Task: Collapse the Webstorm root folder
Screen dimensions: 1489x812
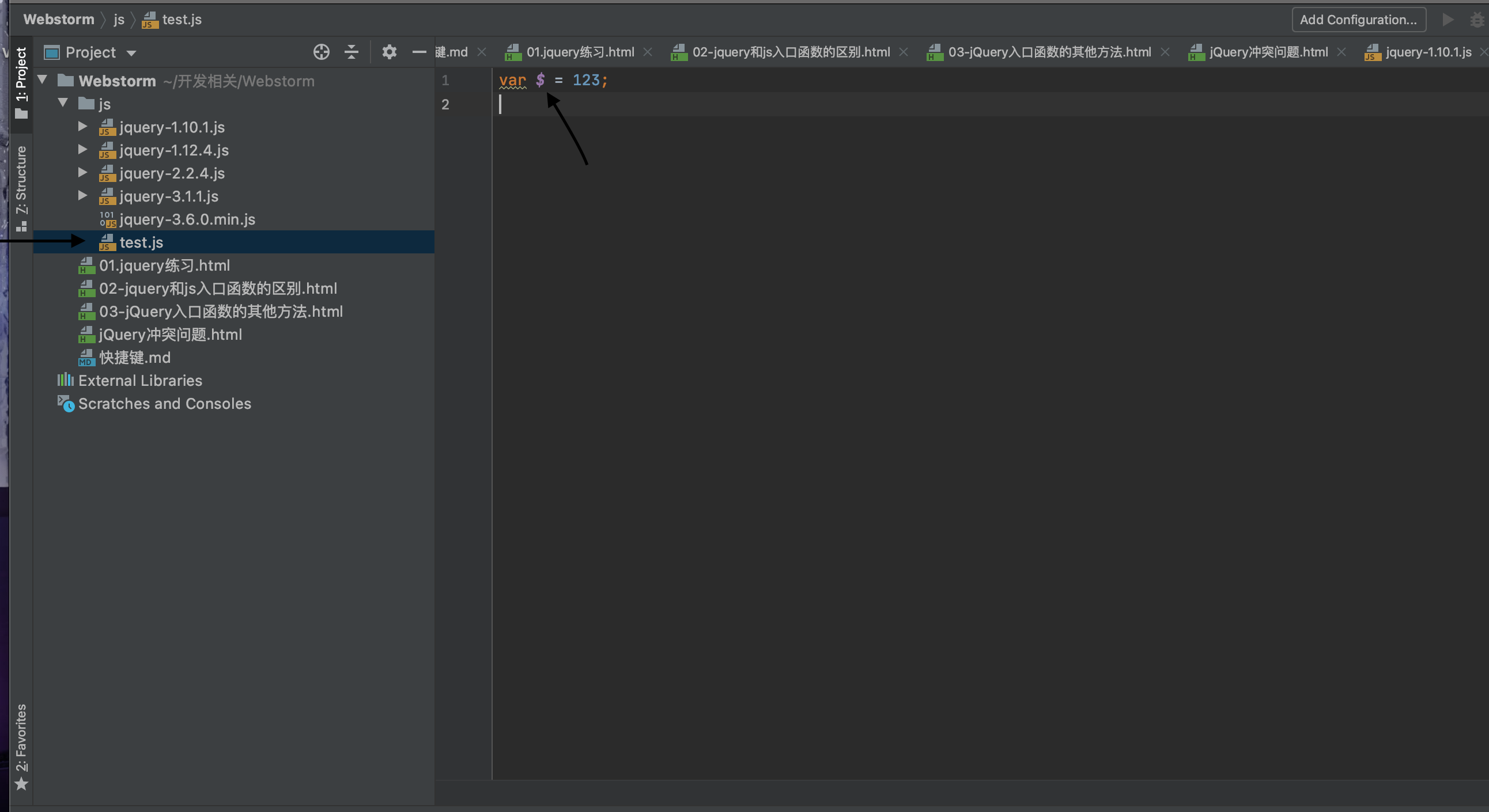Action: pyautogui.click(x=42, y=79)
